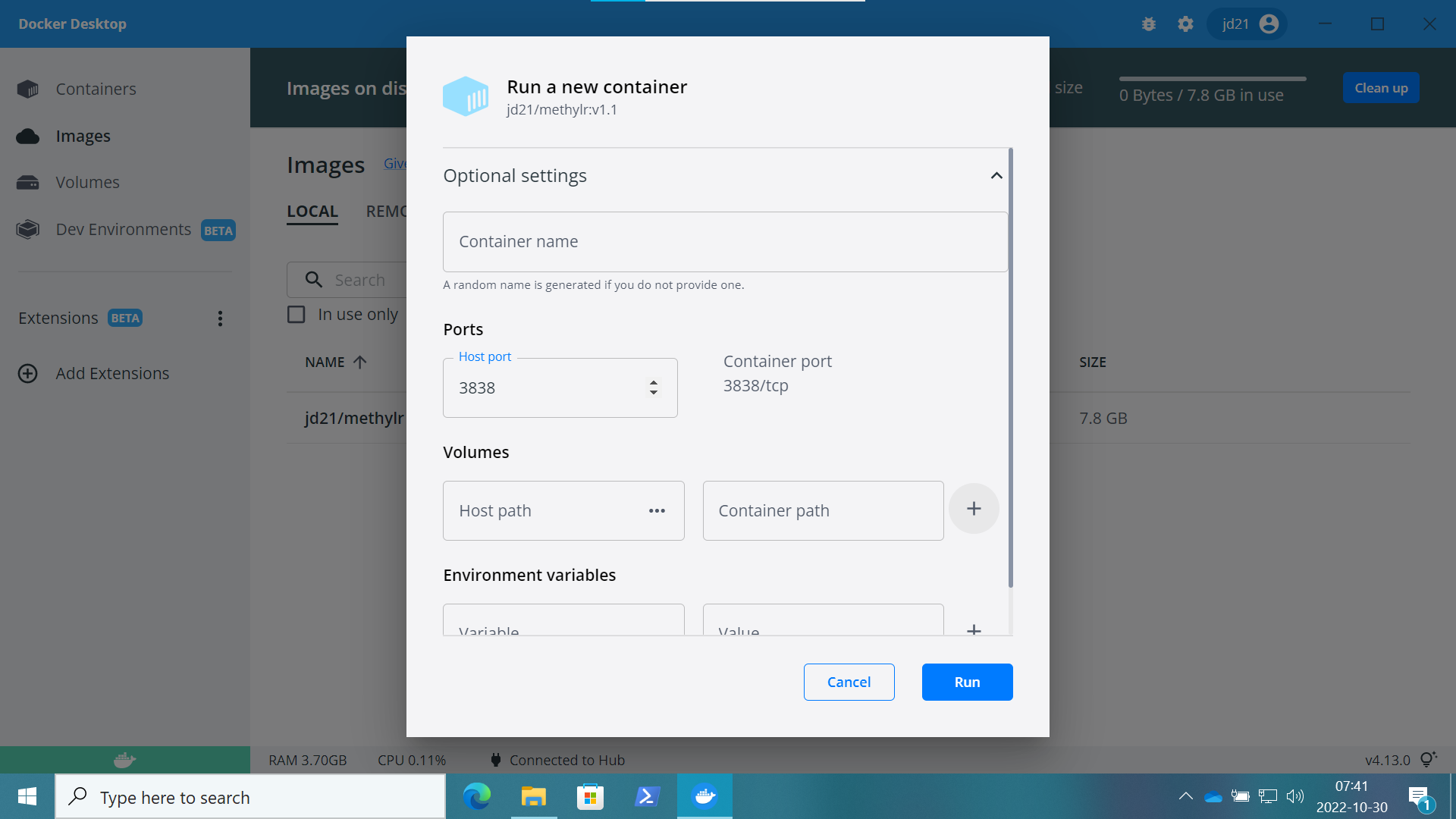Click the SIZE column header

tap(1093, 362)
